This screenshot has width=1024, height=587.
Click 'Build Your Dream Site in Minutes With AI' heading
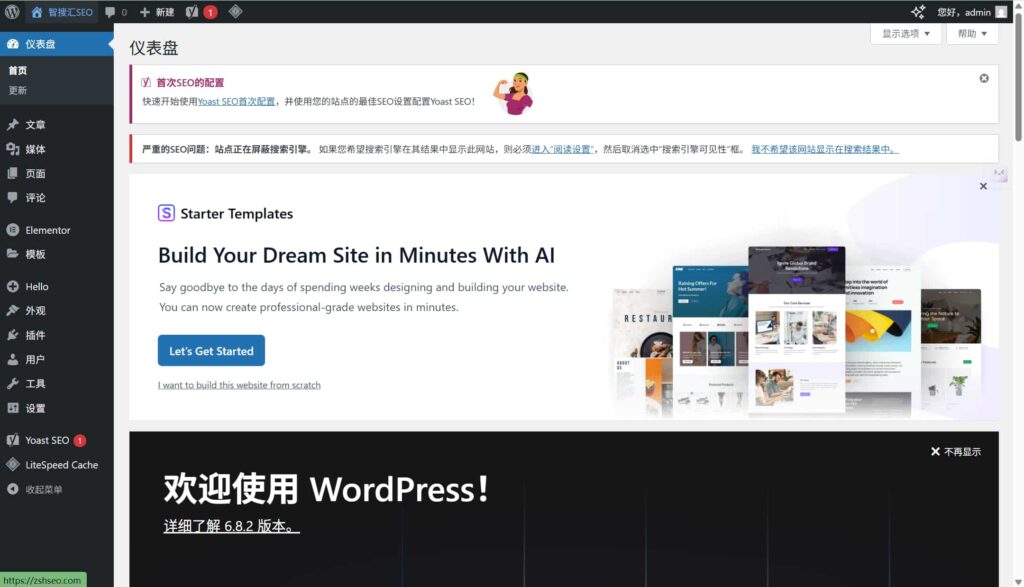point(357,255)
